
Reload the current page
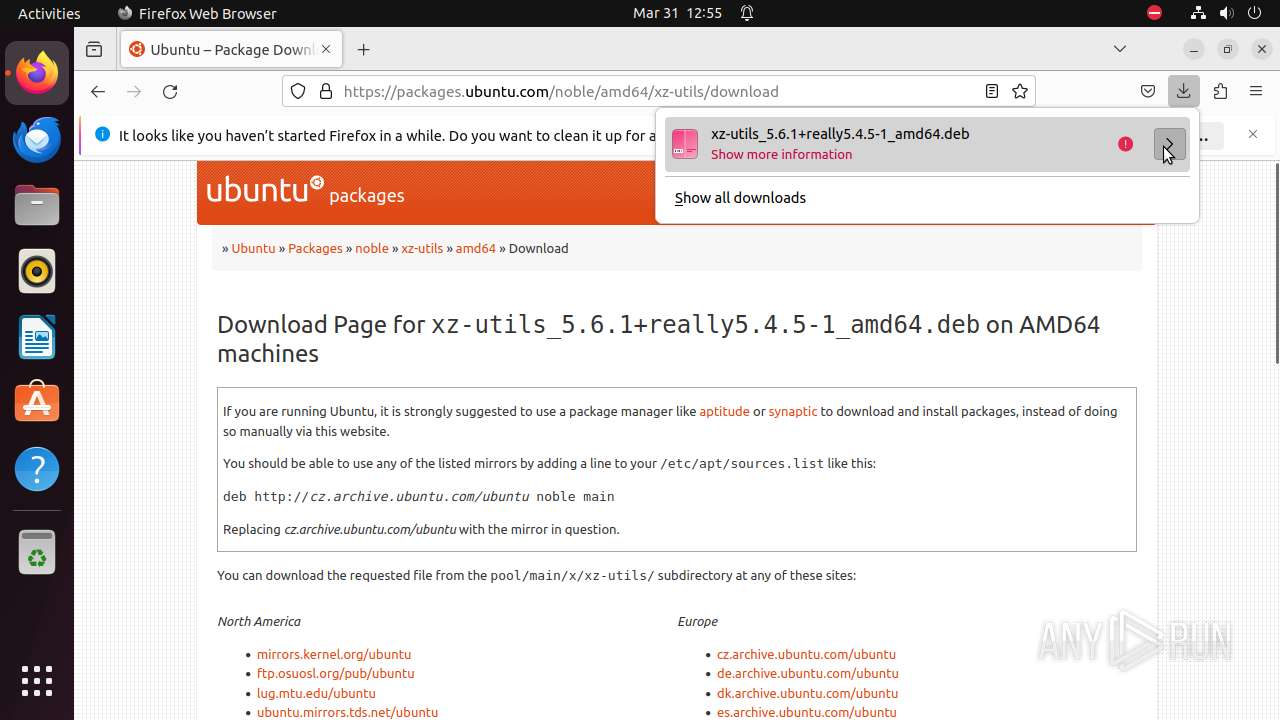click(170, 91)
